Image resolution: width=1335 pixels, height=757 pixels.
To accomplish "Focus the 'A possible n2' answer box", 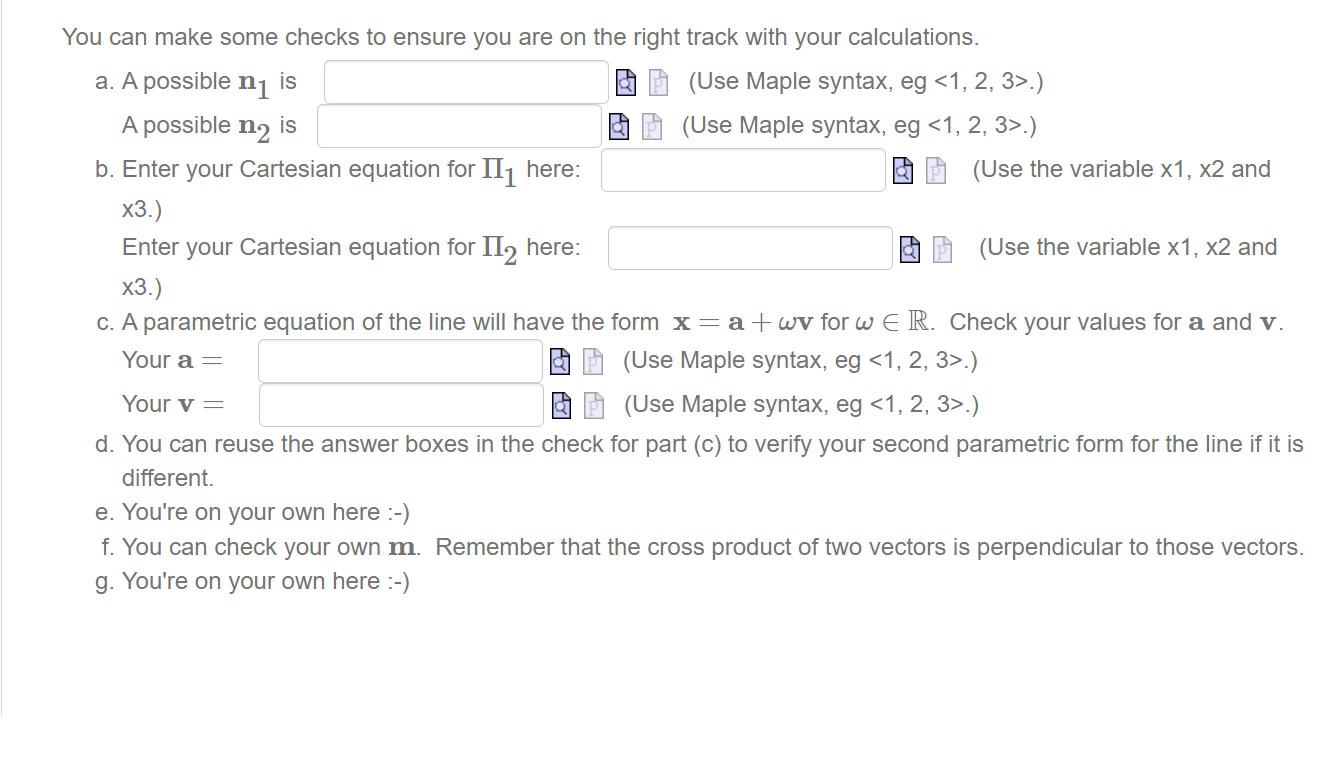I will [x=460, y=126].
